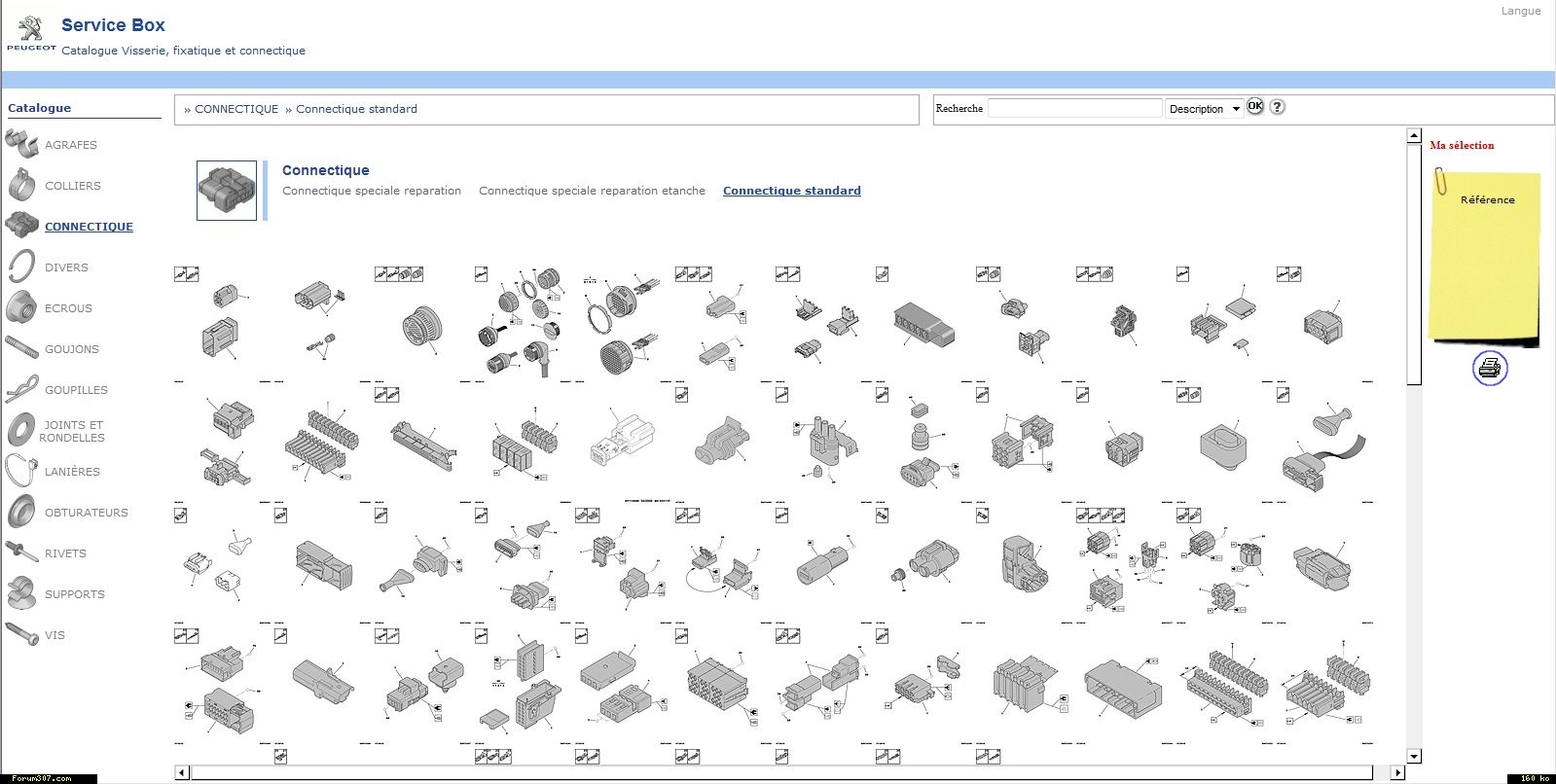The height and width of the screenshot is (784, 1556).
Task: Select the OBTURATEURS category
Action: (86, 513)
